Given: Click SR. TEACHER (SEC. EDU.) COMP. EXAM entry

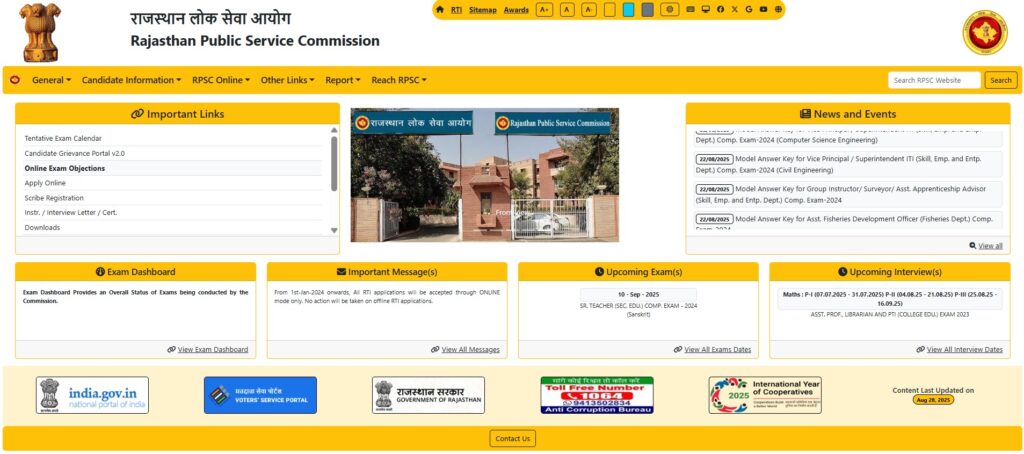Looking at the screenshot, I should [638, 310].
